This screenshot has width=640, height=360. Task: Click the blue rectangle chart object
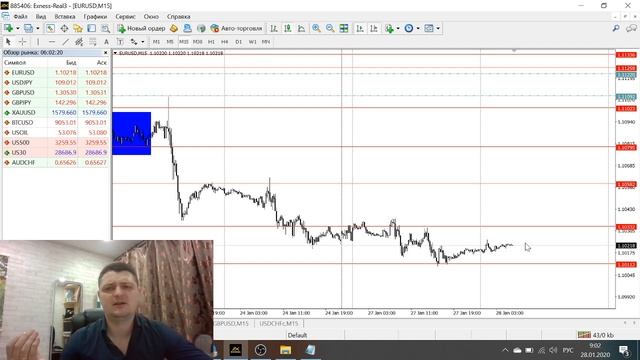point(131,133)
